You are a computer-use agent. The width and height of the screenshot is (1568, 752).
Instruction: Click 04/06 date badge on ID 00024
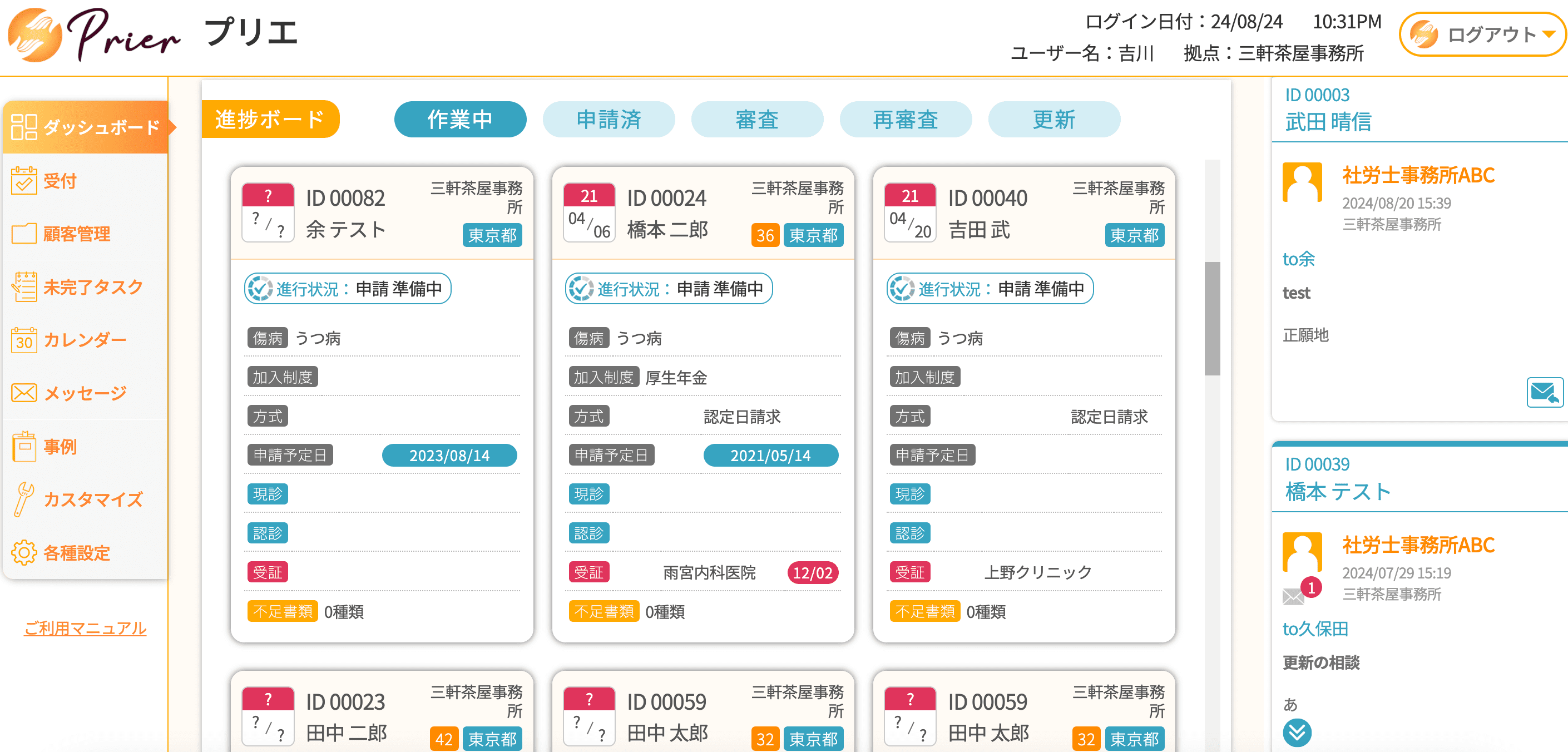589,212
